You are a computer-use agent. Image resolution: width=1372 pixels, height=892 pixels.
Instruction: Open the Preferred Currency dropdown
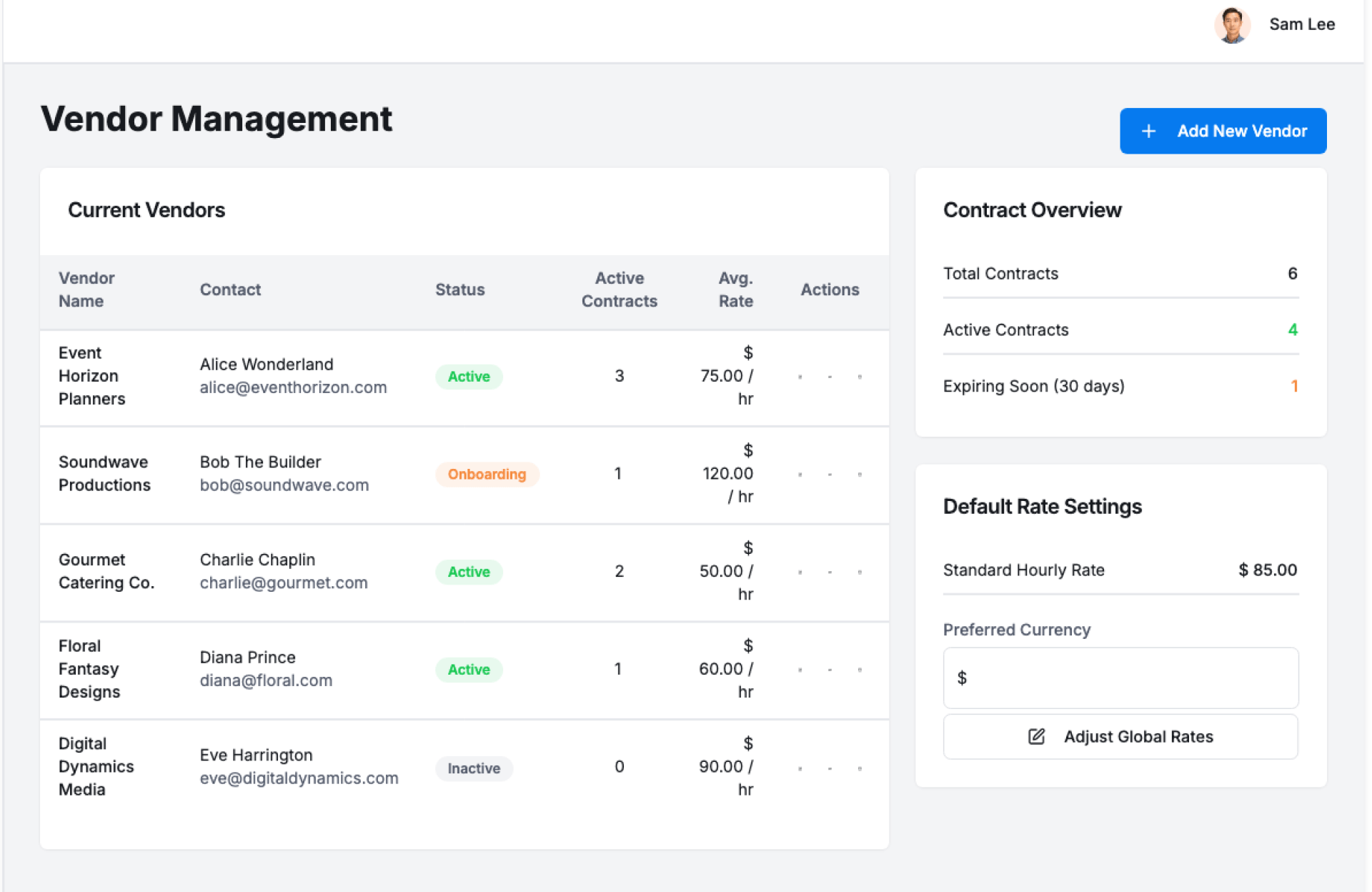(1120, 678)
